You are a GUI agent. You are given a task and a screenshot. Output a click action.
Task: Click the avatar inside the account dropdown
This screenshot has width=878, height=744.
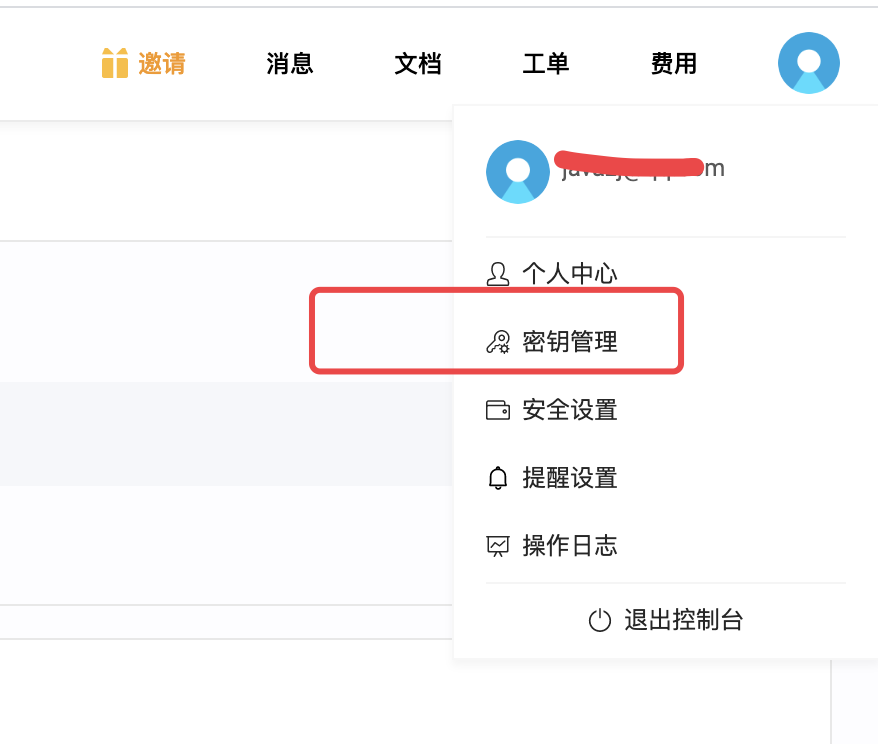[x=517, y=172]
